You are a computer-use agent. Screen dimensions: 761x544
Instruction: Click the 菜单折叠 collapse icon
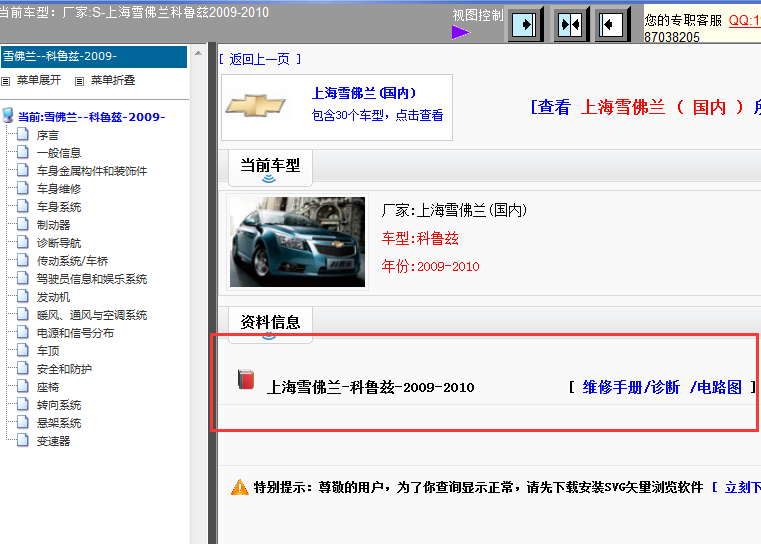coord(79,81)
